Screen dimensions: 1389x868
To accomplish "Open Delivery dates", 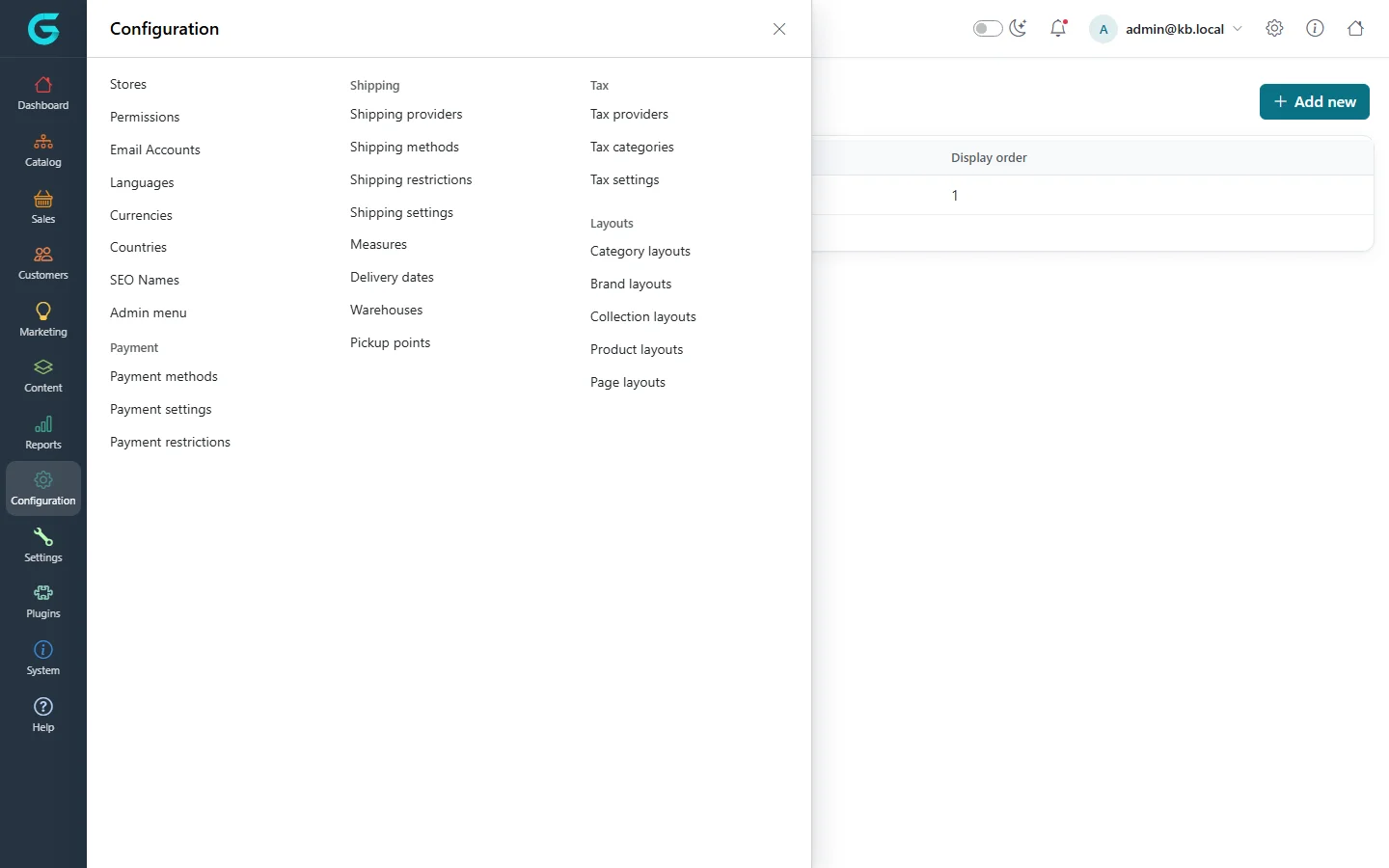I will [x=392, y=277].
